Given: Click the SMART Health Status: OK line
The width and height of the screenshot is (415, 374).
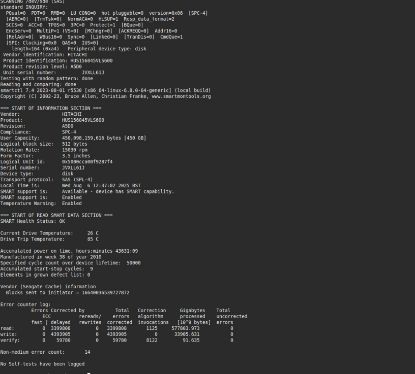Looking at the screenshot, I should [x=33, y=221].
